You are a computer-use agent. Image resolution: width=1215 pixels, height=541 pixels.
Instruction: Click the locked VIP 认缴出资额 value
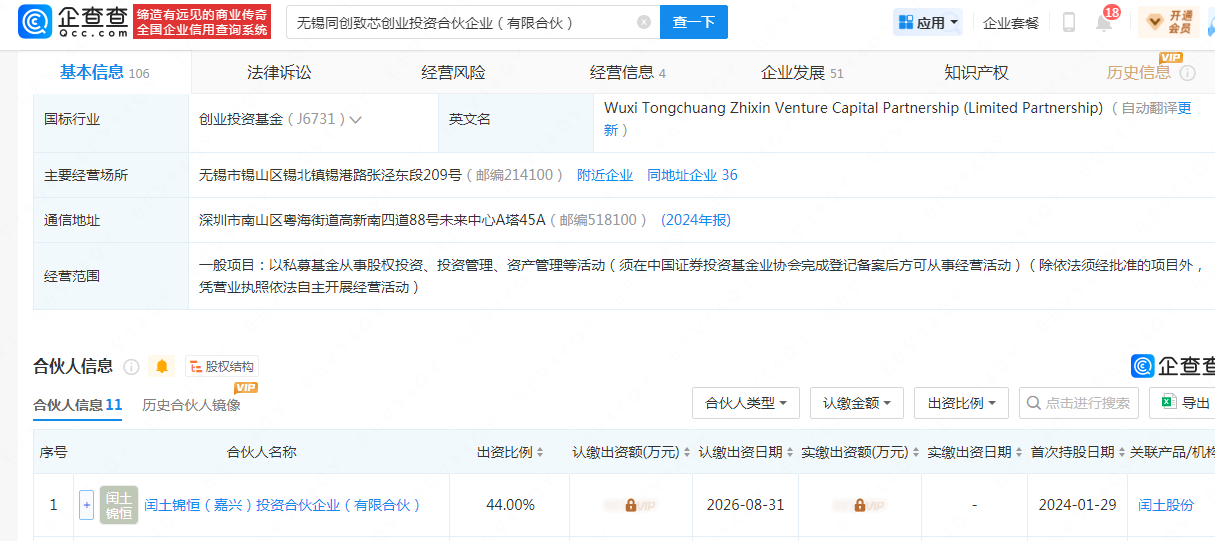630,505
